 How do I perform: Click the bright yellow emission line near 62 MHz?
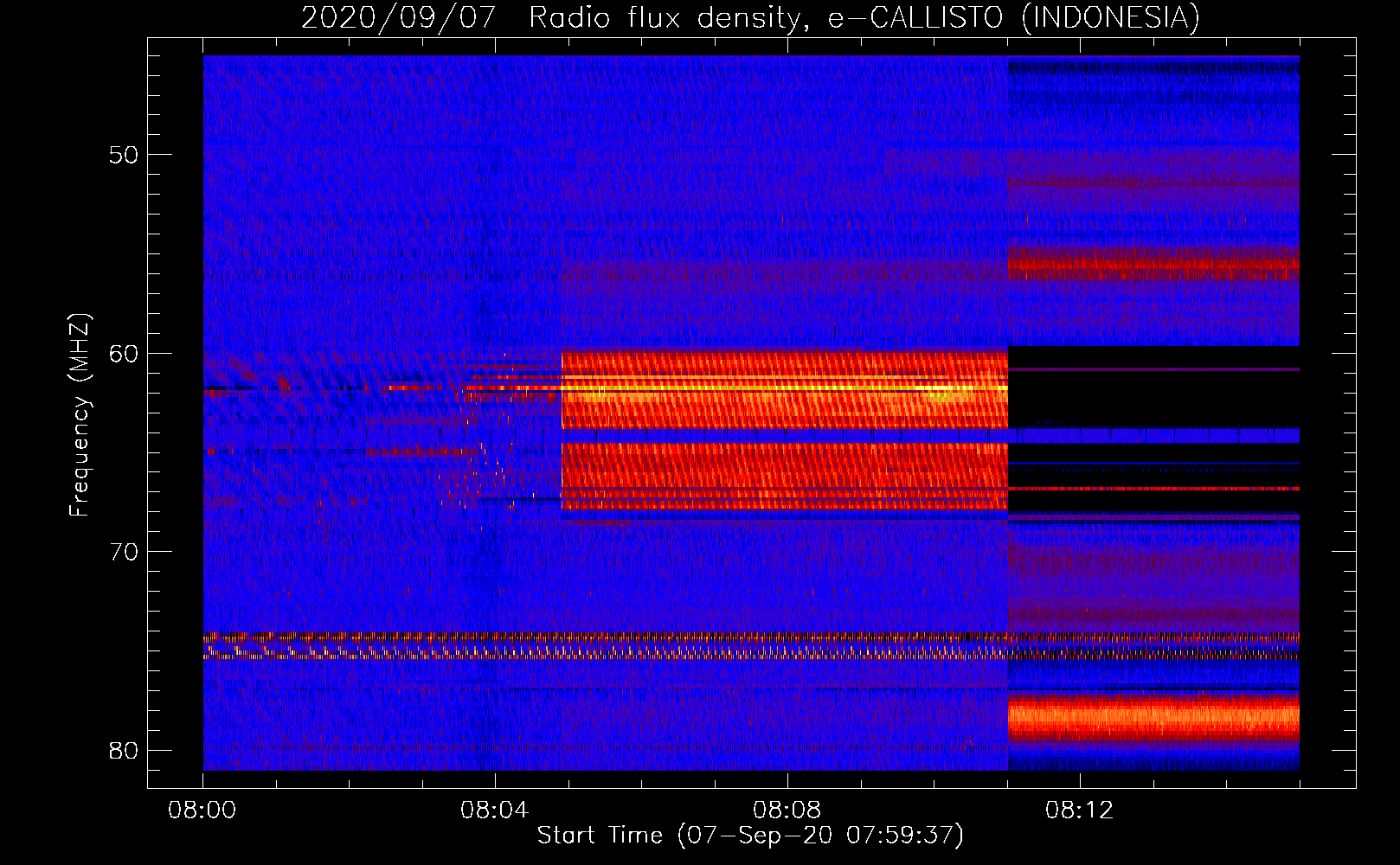click(x=785, y=388)
